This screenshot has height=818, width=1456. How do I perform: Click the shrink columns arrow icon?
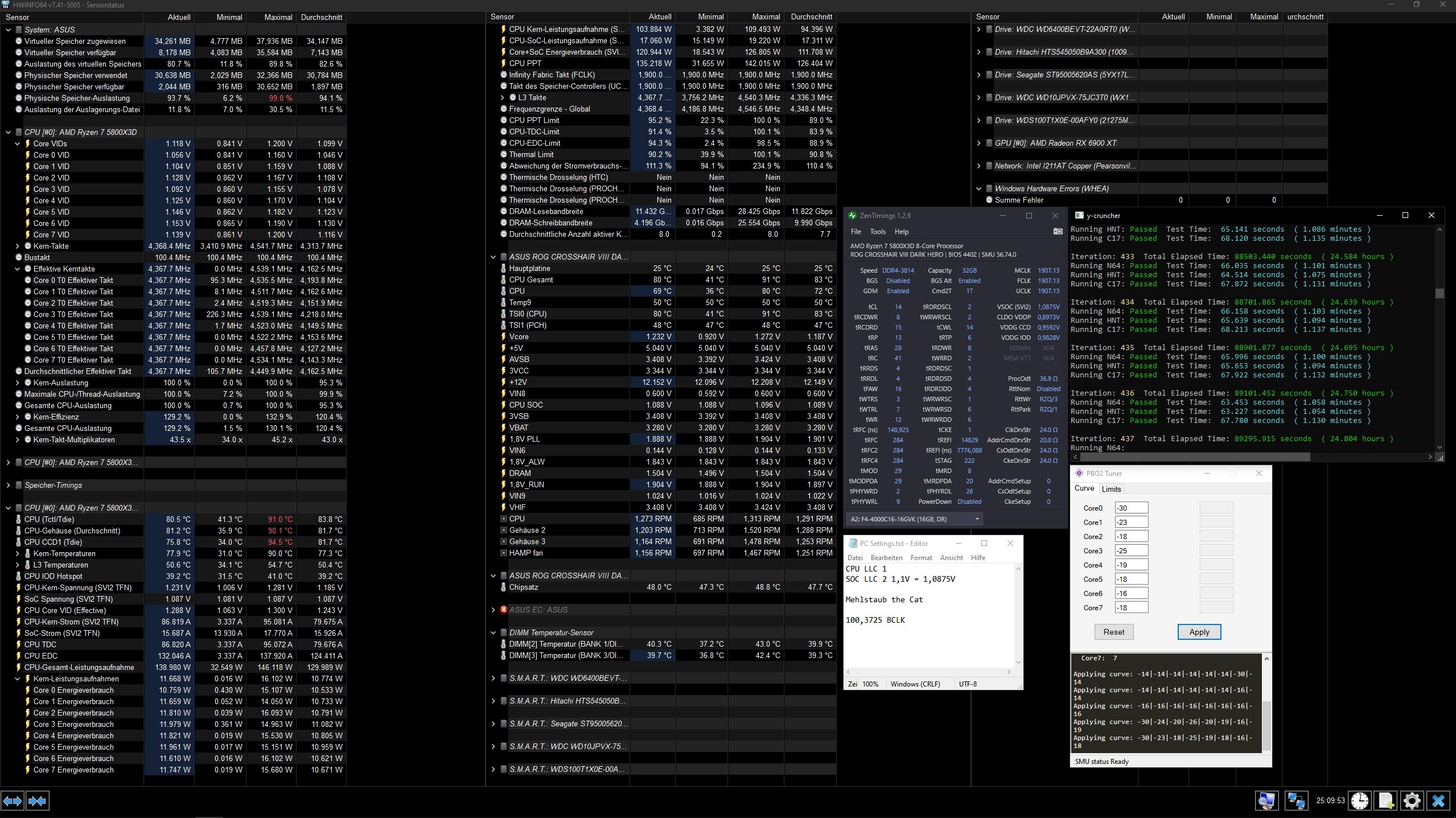pyautogui.click(x=38, y=801)
